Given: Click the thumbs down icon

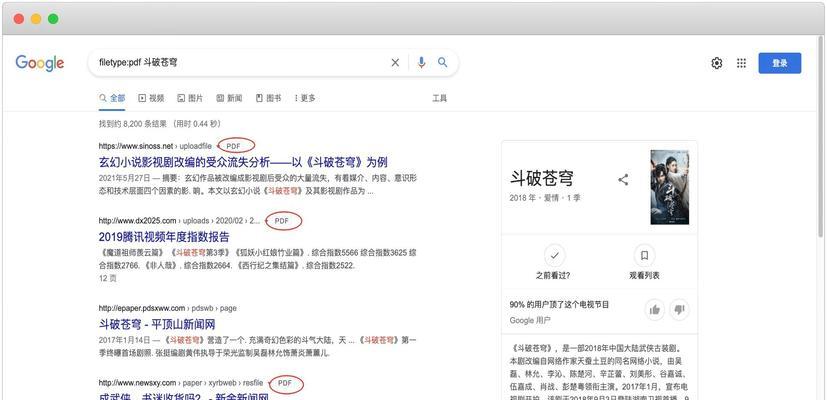Looking at the screenshot, I should [x=679, y=310].
